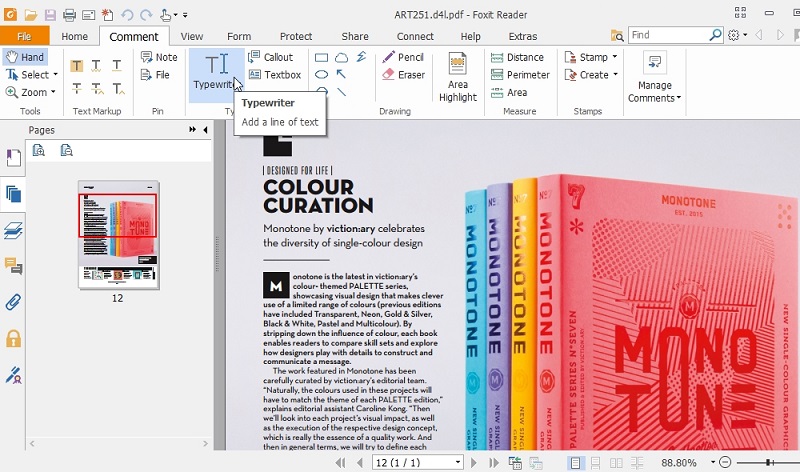
Task: Open the Security lock panel
Action: [x=13, y=338]
